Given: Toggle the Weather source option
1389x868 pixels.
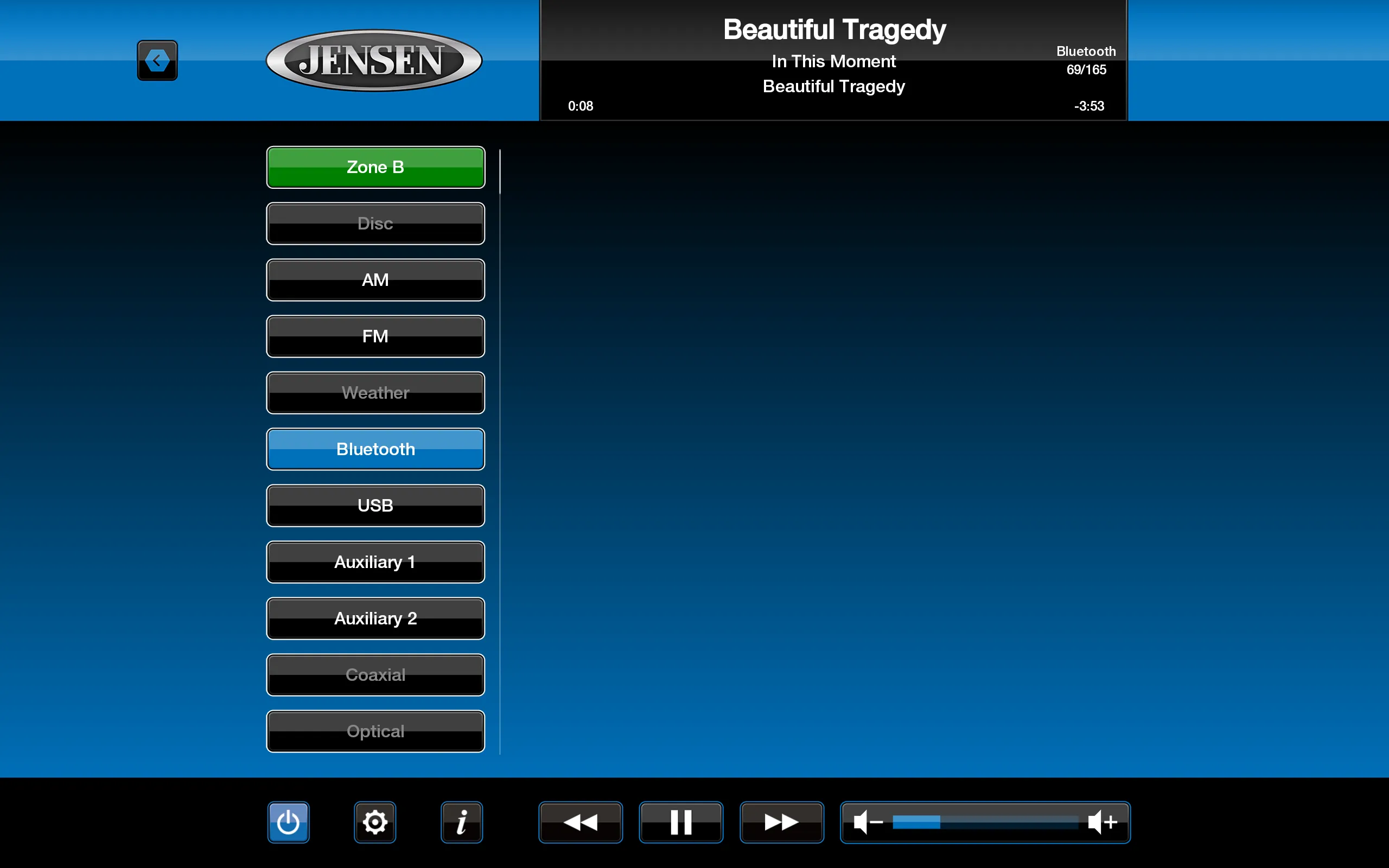Looking at the screenshot, I should pyautogui.click(x=375, y=392).
